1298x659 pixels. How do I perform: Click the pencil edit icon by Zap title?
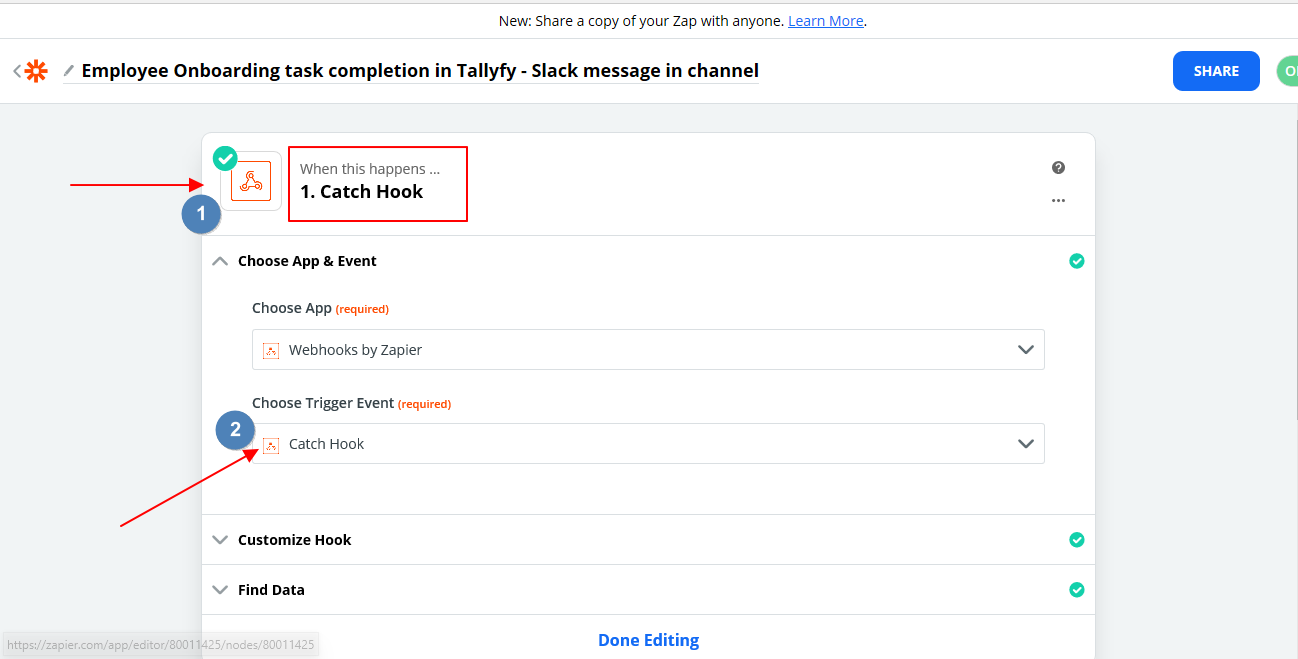pos(68,71)
